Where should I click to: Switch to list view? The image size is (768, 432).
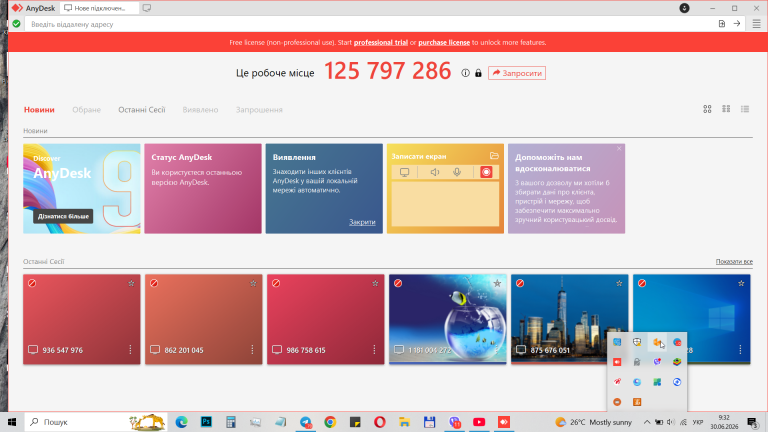coord(745,109)
